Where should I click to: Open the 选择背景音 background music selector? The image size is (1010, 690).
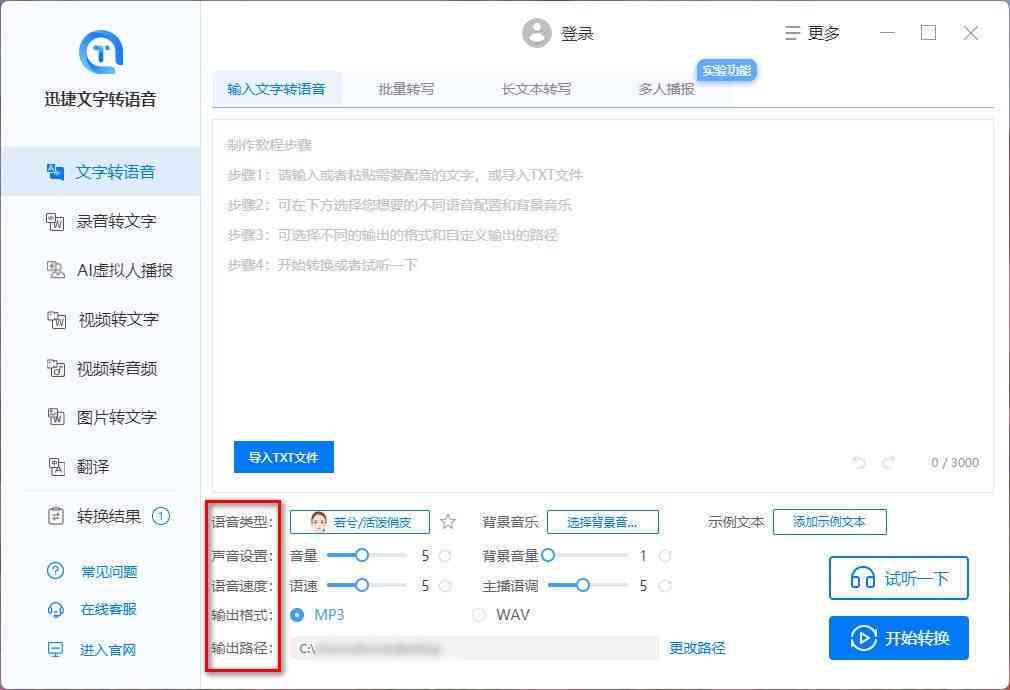click(602, 522)
